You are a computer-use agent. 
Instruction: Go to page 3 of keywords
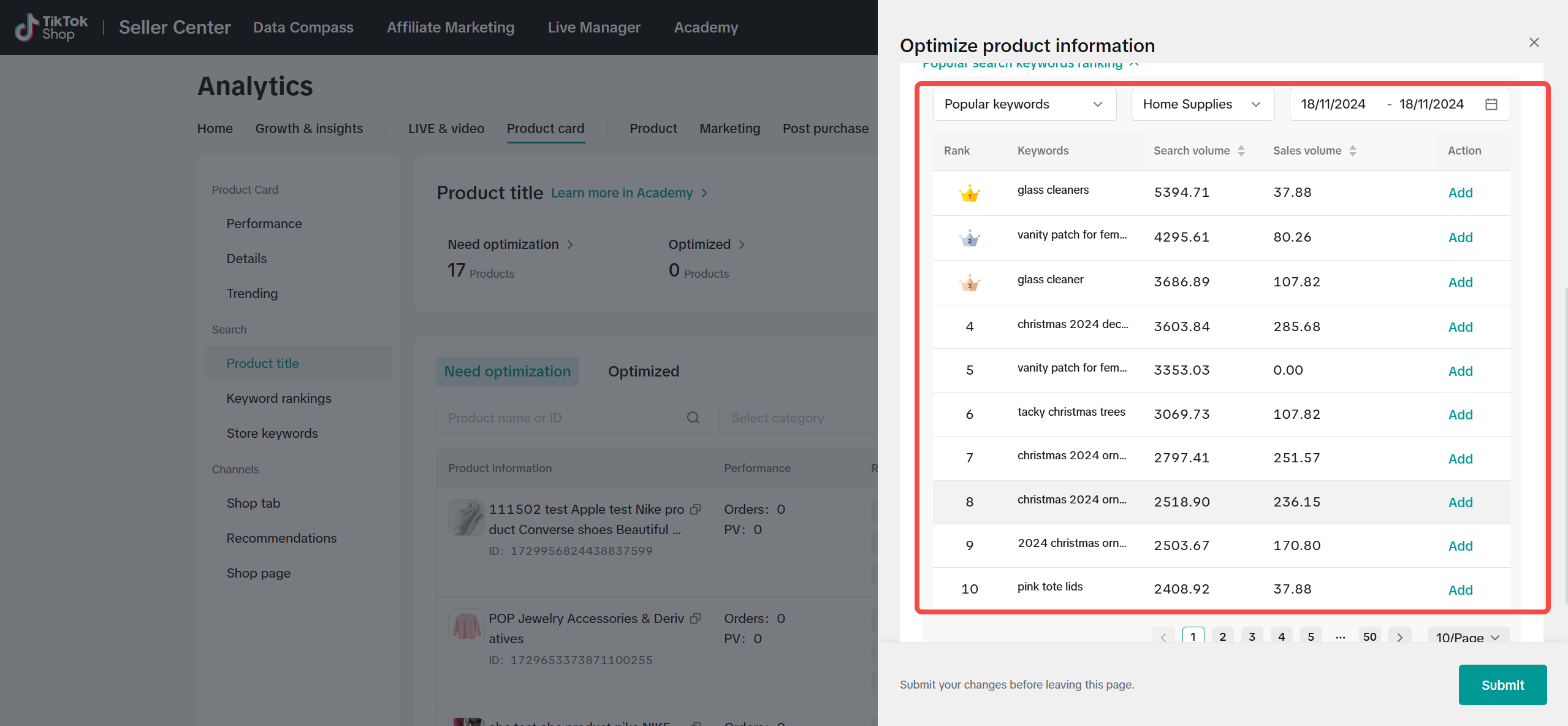(1252, 636)
